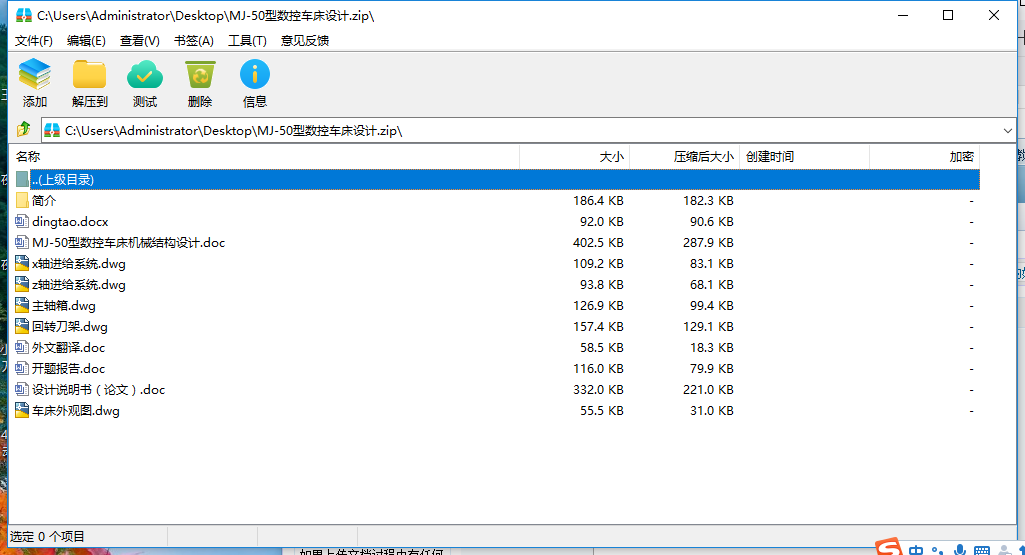Click the z轴进给系统.dwg file icon

[x=22, y=284]
